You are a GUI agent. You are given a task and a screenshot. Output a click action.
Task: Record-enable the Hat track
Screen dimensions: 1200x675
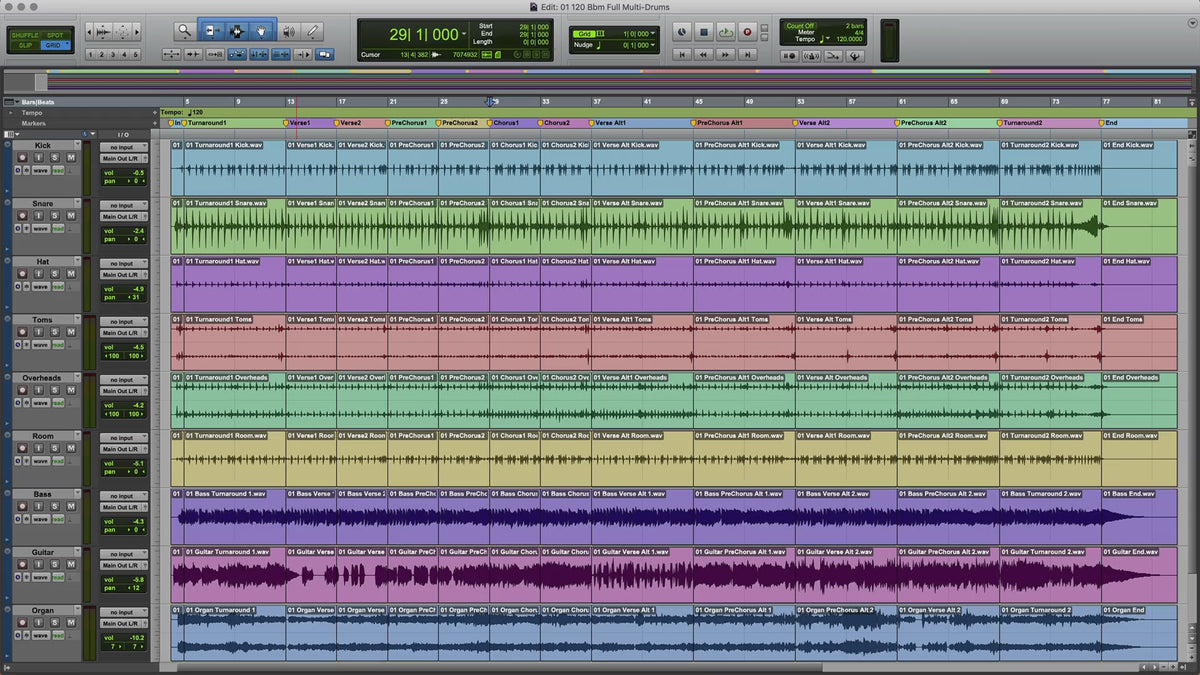coord(21,275)
